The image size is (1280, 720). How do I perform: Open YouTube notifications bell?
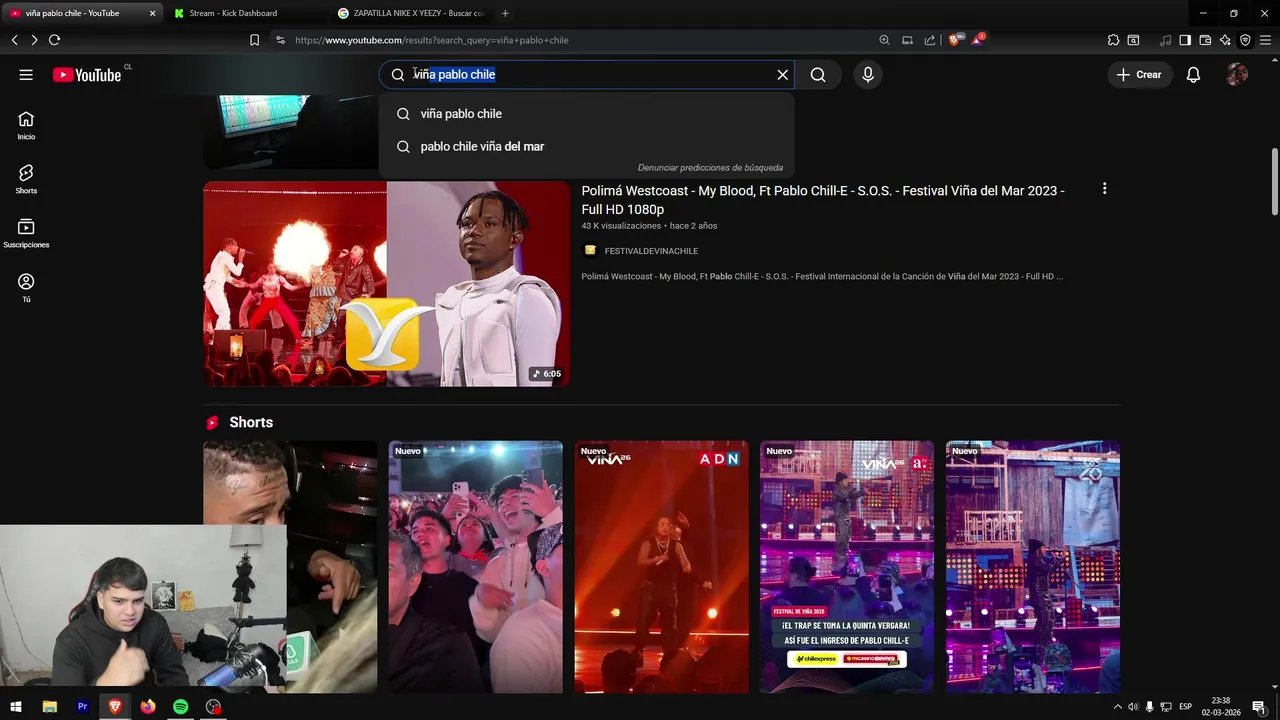(x=1193, y=75)
